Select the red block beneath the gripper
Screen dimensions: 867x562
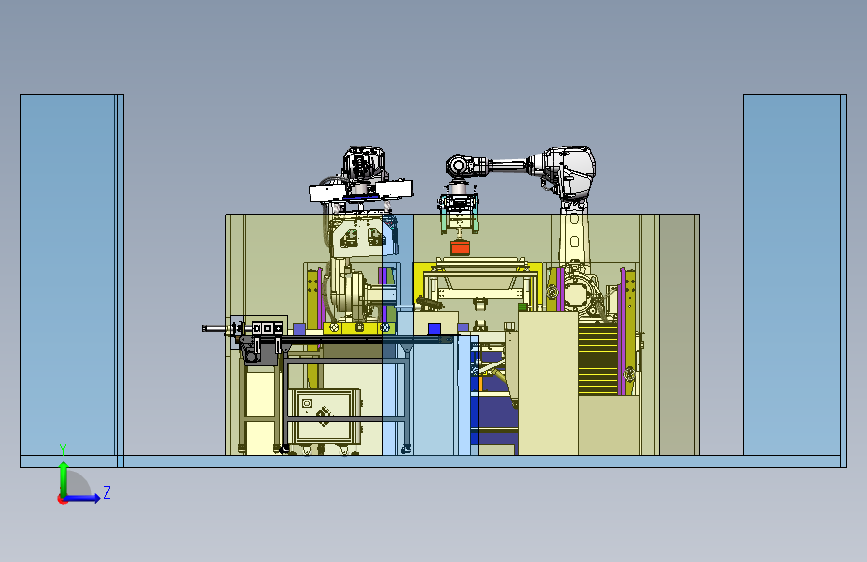459,247
